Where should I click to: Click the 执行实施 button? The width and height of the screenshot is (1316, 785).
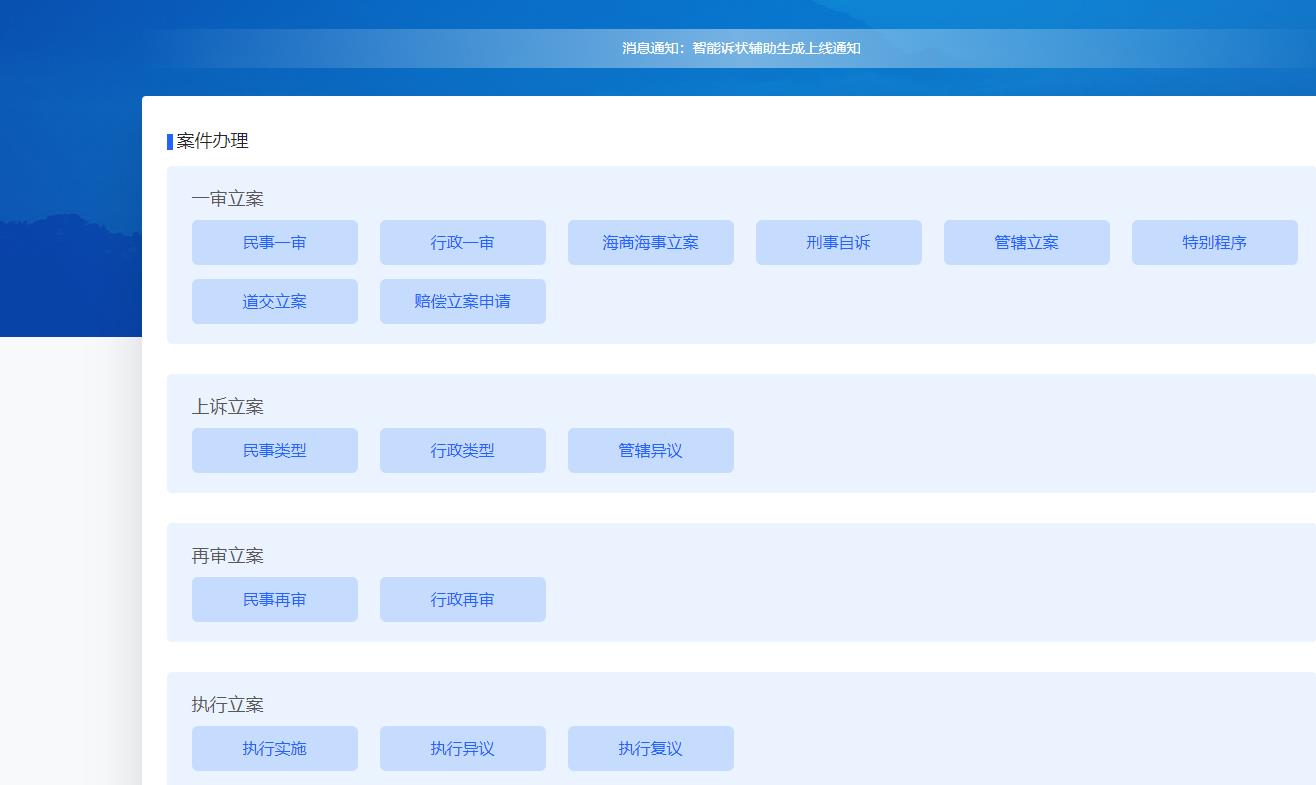[x=274, y=749]
